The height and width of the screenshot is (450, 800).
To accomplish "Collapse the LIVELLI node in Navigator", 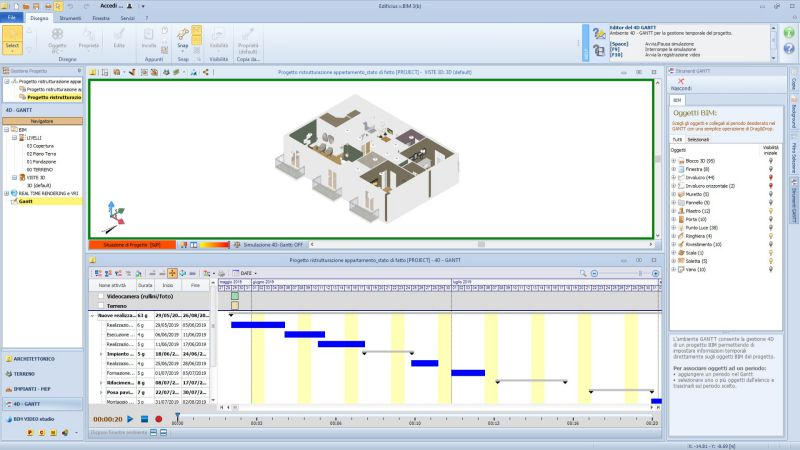I will (14, 138).
